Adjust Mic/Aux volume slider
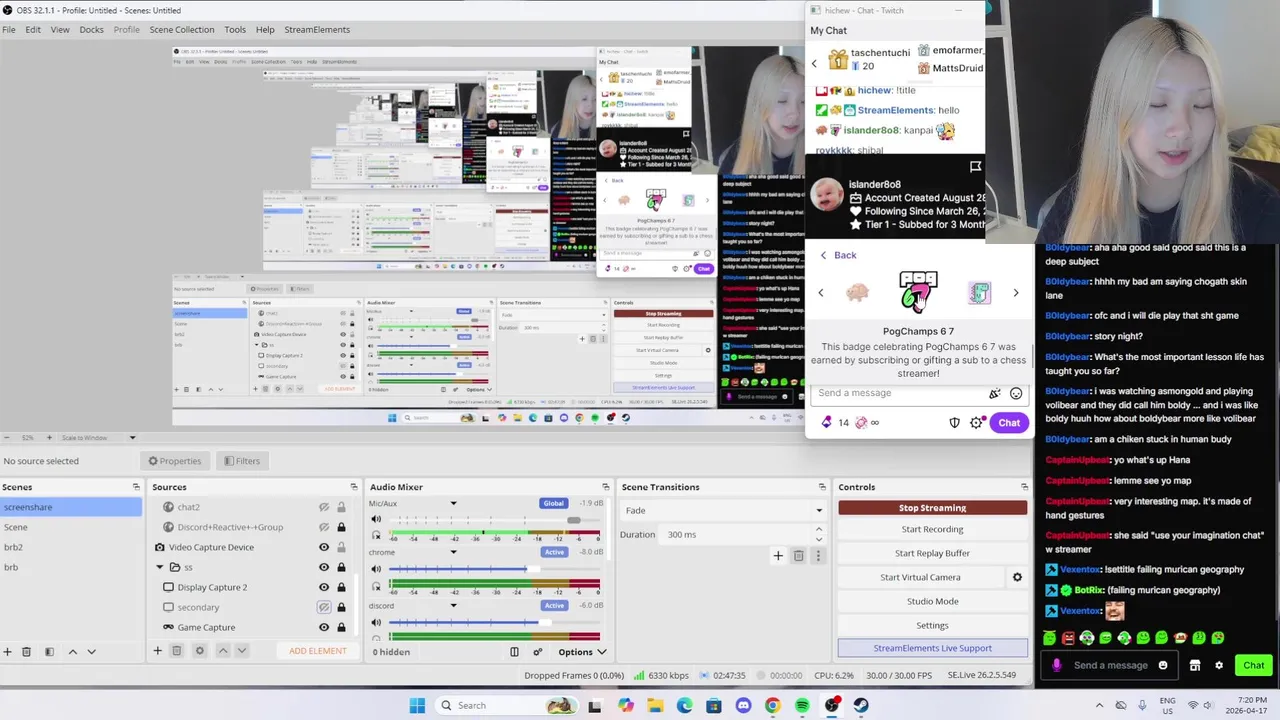Viewport: 1280px width, 720px height. (x=573, y=520)
